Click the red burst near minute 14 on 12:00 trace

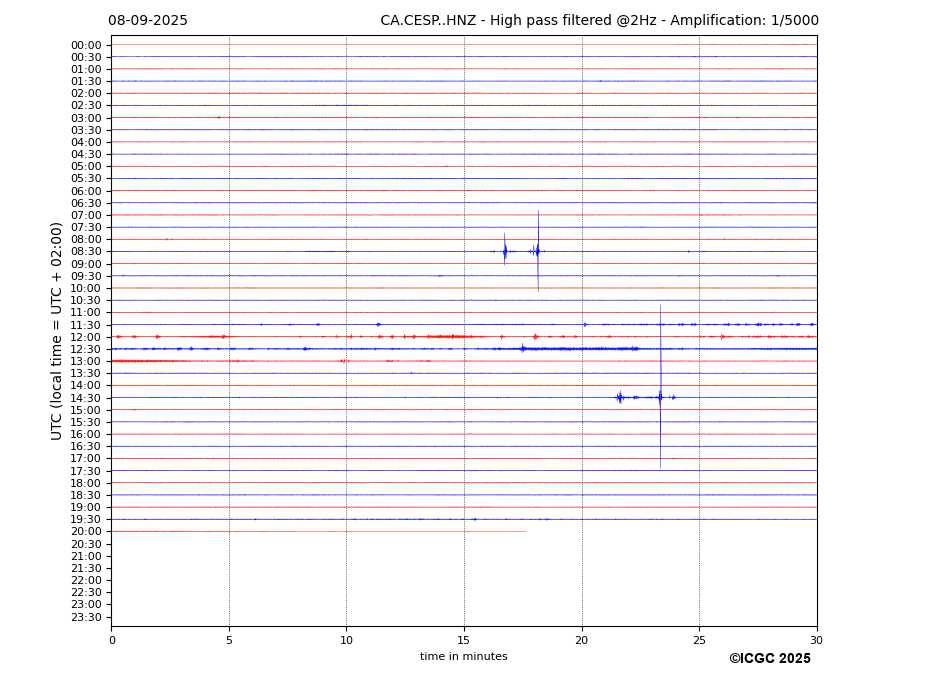(x=449, y=336)
